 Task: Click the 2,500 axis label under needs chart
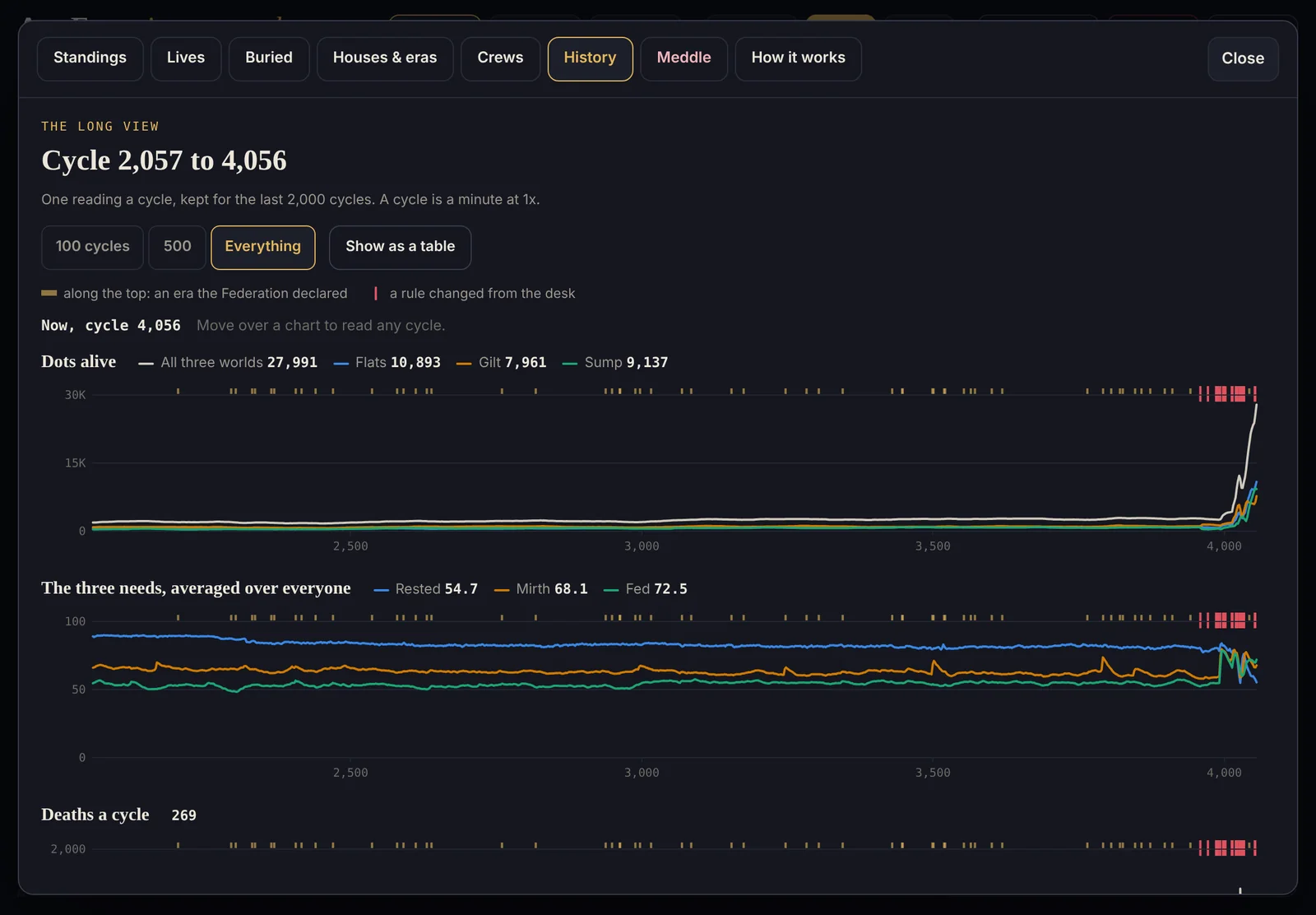point(350,773)
